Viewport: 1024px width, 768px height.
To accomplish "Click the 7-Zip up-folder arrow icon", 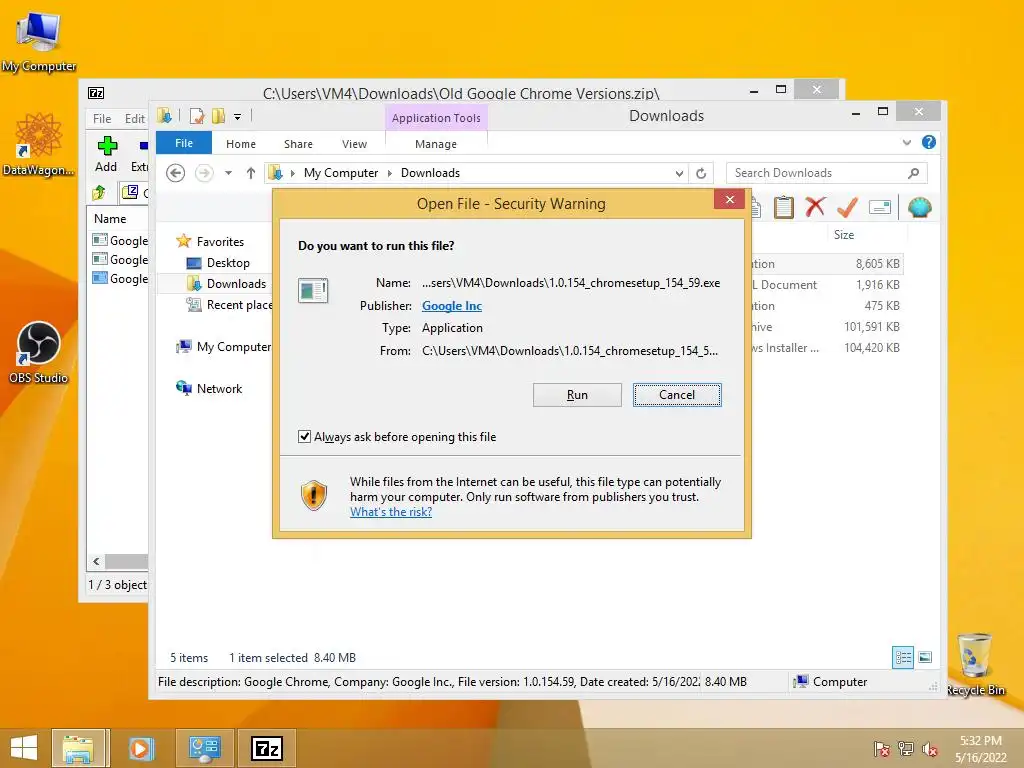I will pos(99,192).
